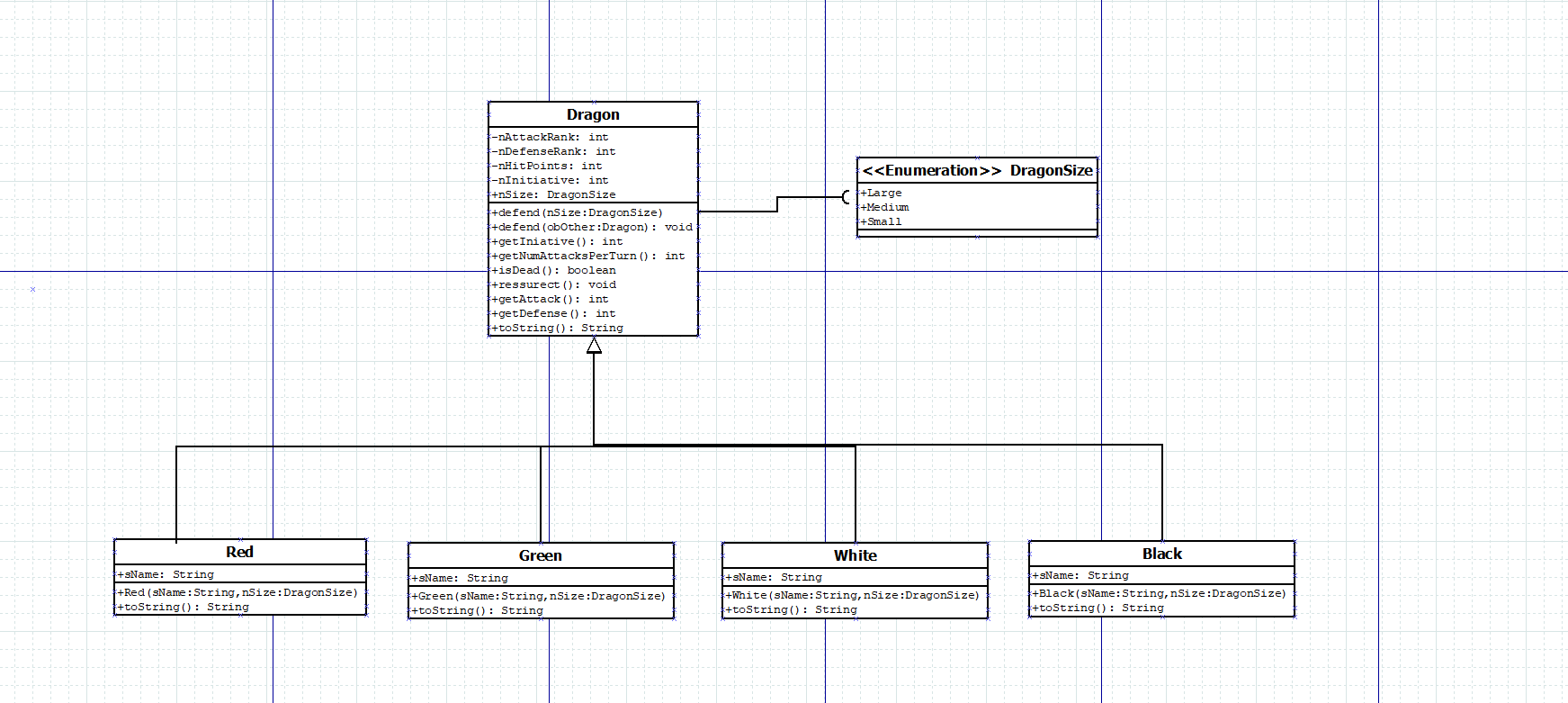The image size is (1568, 703).
Task: Select the +getAttack(): int method
Action: tap(550, 299)
